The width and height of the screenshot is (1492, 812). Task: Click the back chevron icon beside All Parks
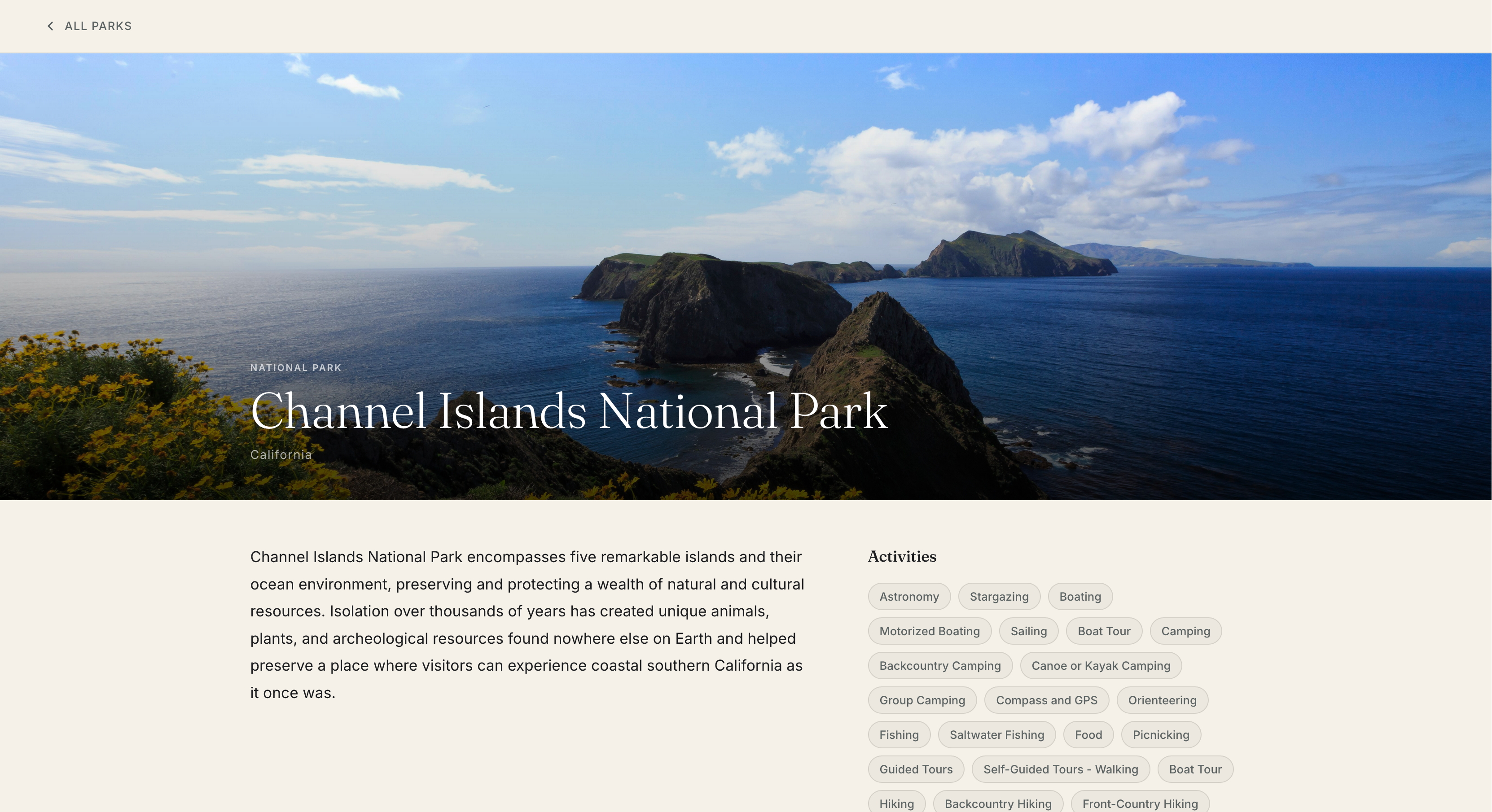tap(50, 26)
